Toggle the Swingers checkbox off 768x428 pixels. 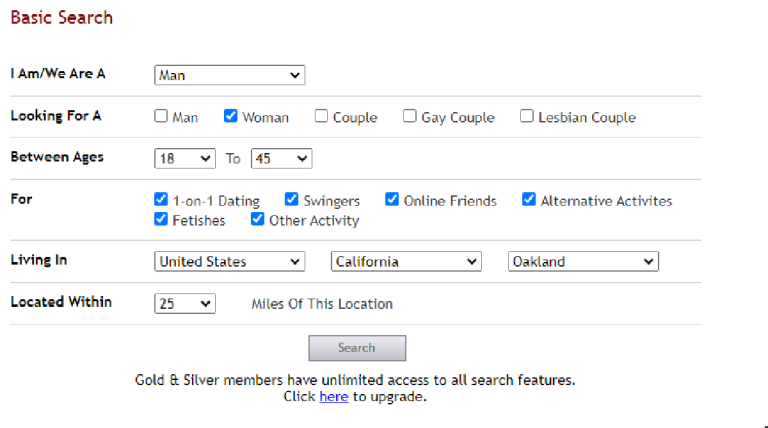[x=291, y=199]
